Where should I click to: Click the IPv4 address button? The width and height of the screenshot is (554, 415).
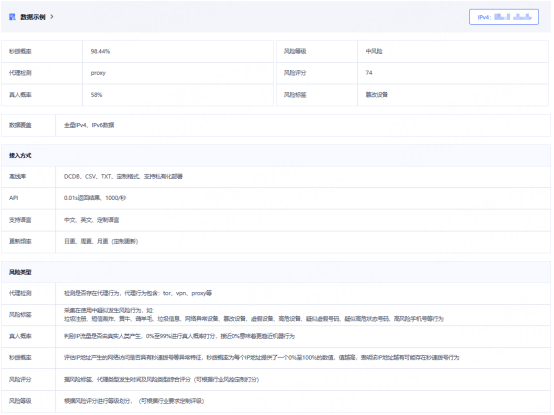[503, 17]
